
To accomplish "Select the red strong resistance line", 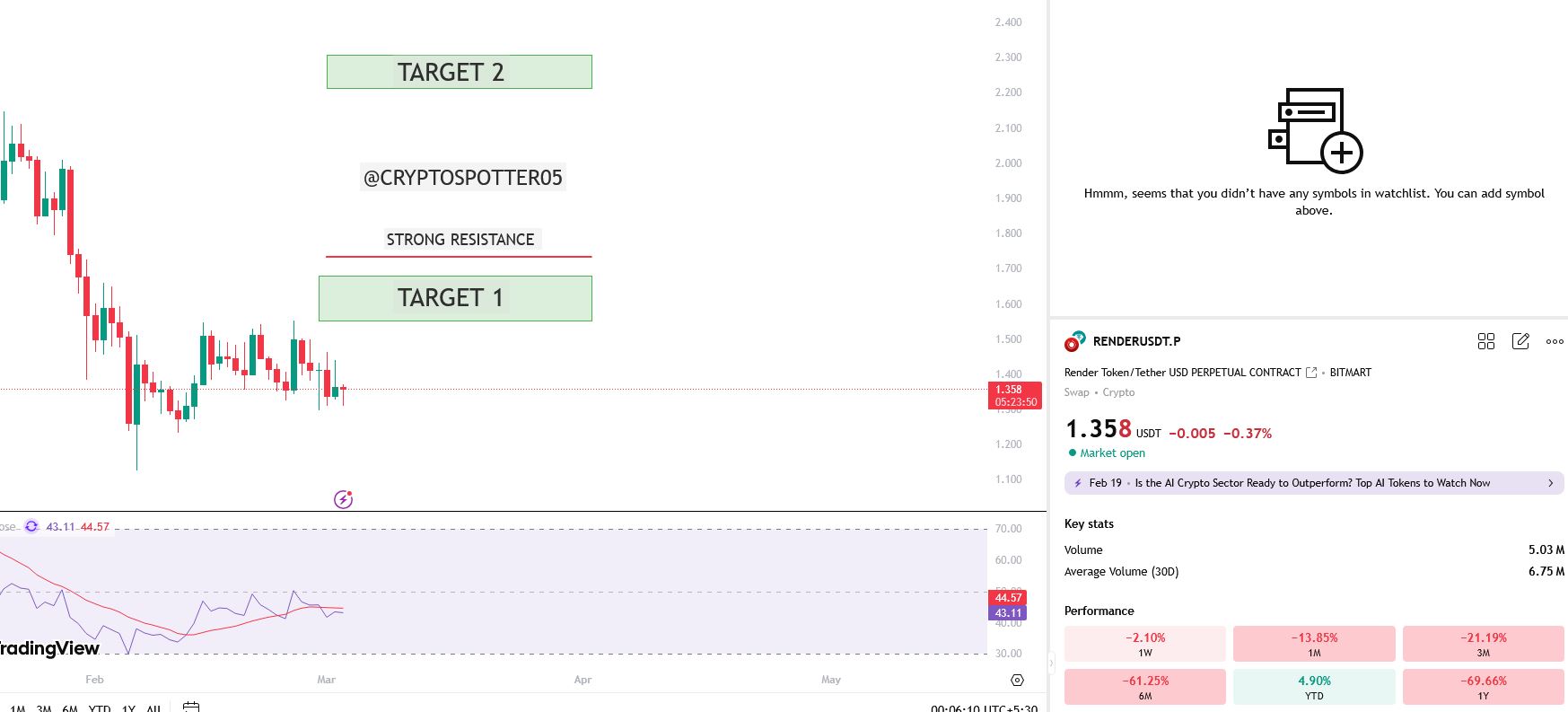I will 459,257.
